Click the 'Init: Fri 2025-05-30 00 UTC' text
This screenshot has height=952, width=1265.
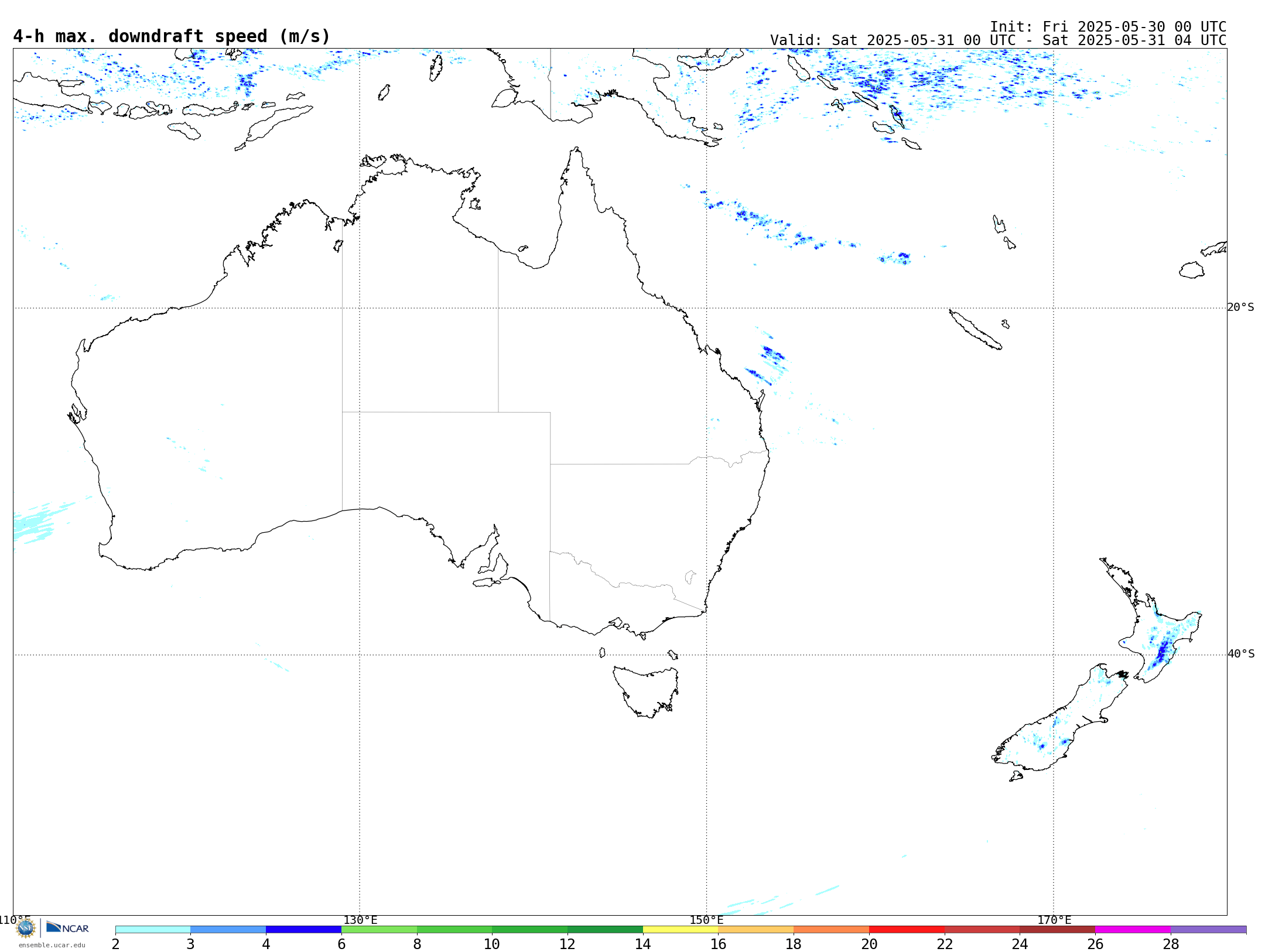point(1108,27)
